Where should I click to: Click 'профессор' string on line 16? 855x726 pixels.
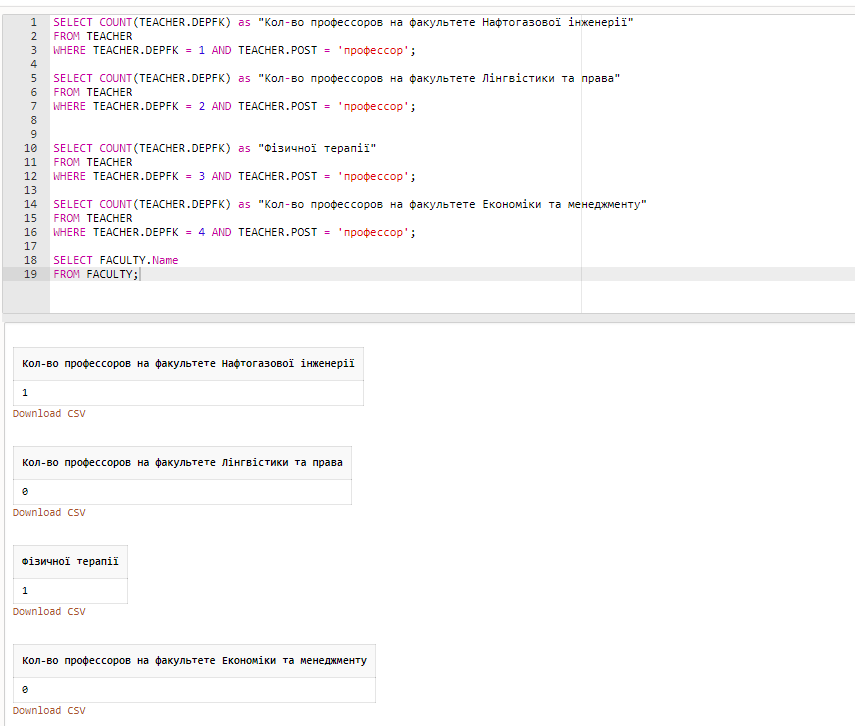[x=373, y=232]
